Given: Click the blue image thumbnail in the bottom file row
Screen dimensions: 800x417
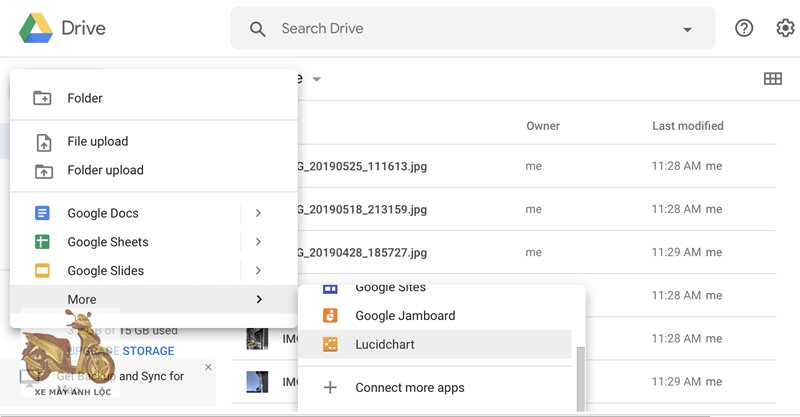Looking at the screenshot, I should (257, 382).
